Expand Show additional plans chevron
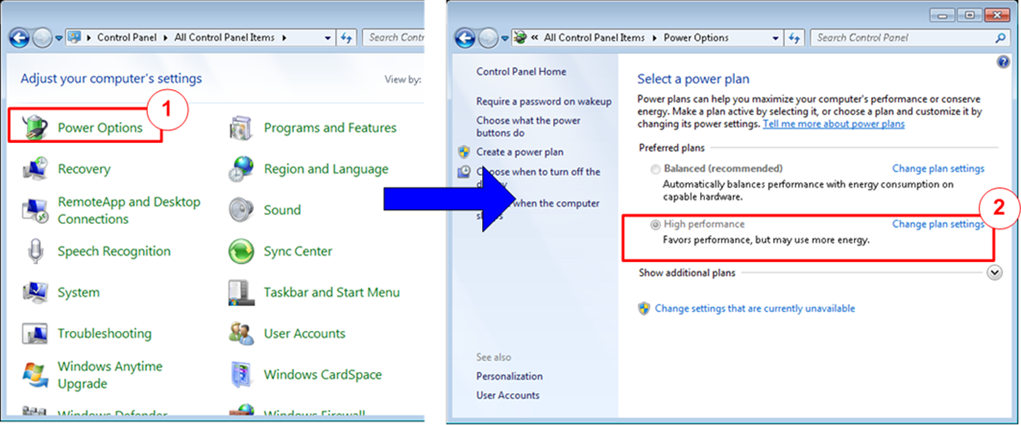This screenshot has height=425, width=1021. click(x=994, y=273)
